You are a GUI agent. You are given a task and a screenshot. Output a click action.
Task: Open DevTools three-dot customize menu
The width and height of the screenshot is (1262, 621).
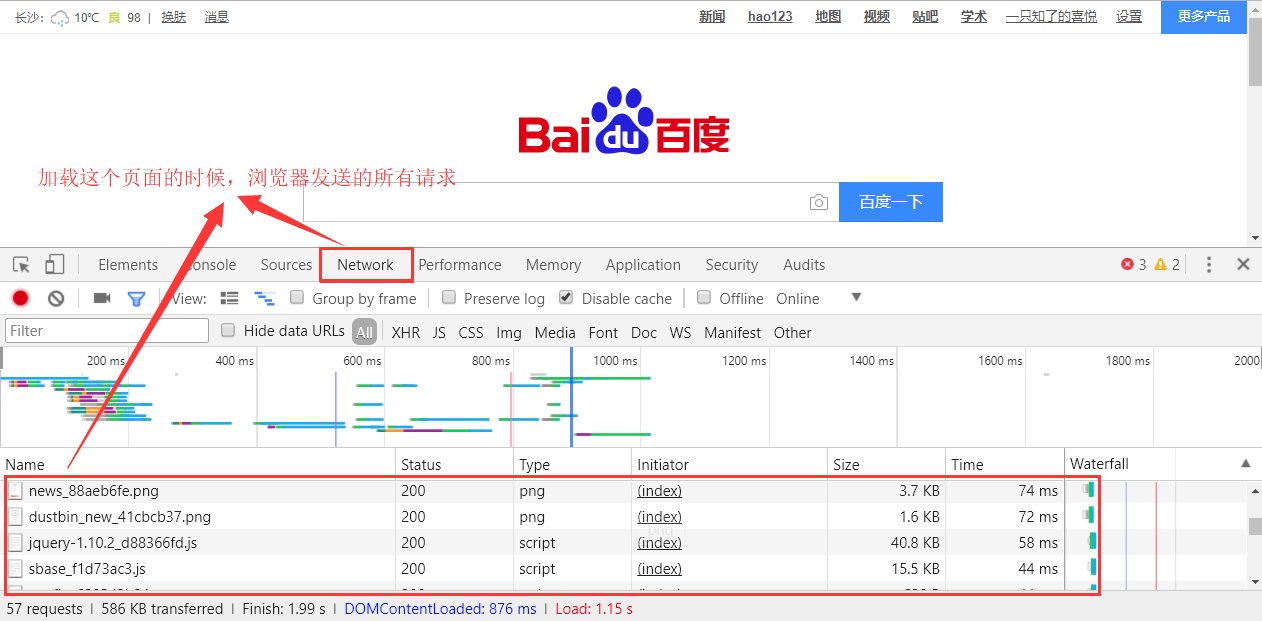click(x=1209, y=265)
